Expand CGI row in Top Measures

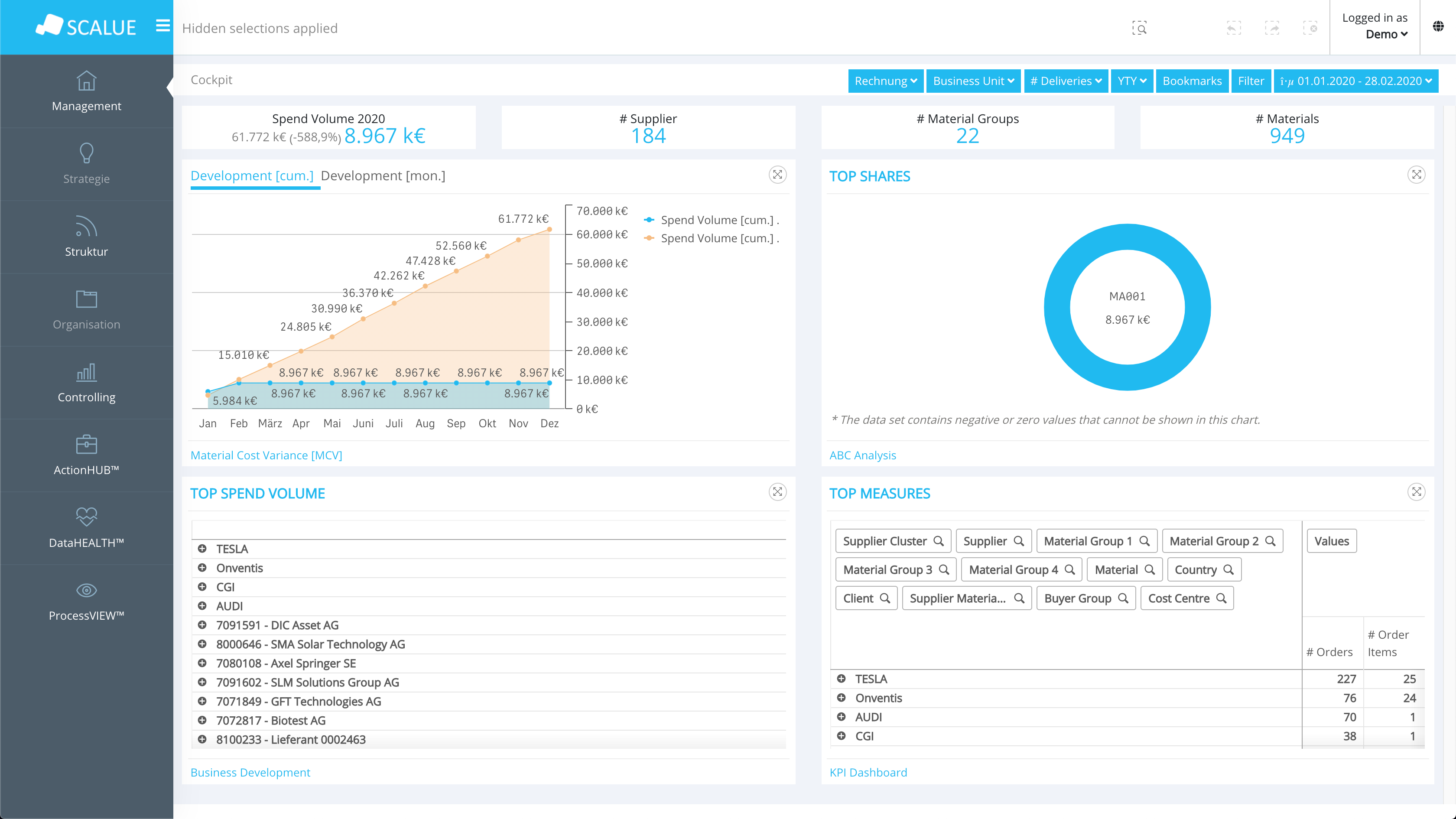[x=842, y=736]
